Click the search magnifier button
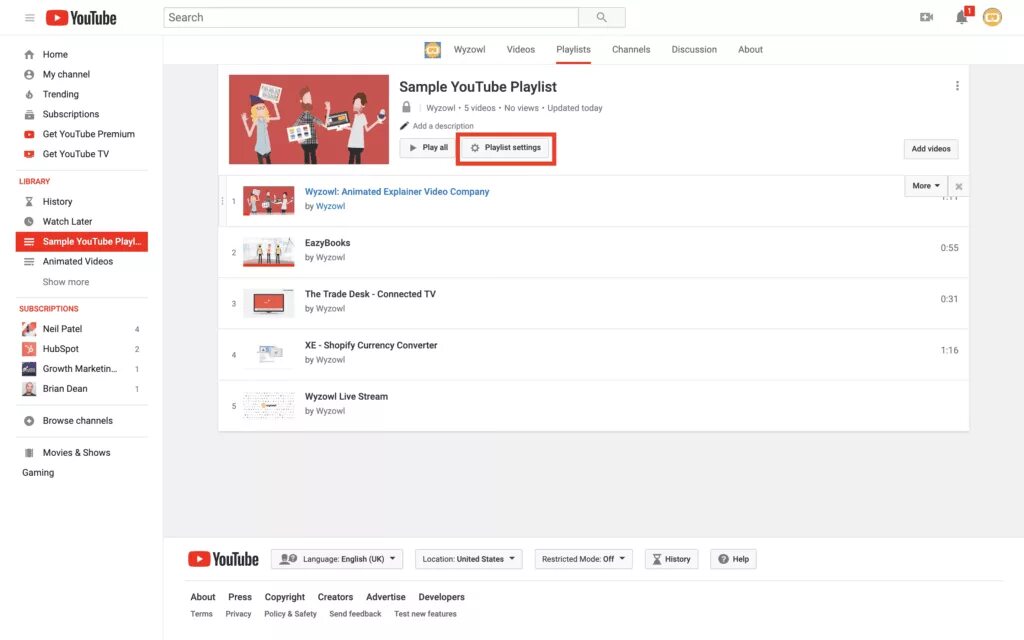 [x=601, y=18]
